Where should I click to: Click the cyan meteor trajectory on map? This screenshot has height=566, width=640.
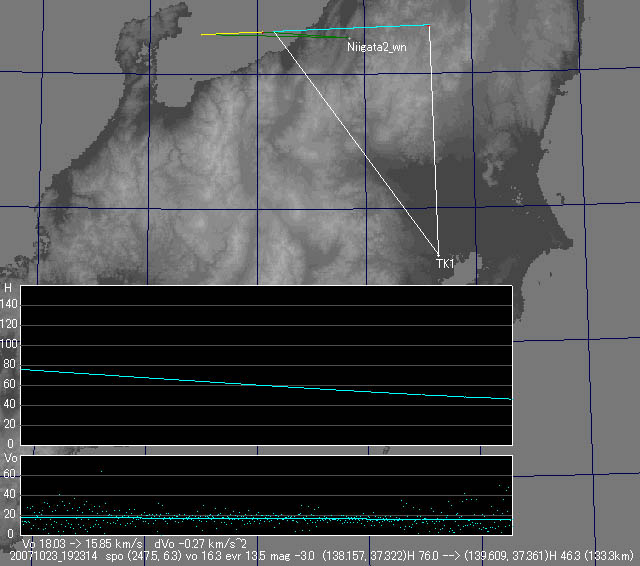(351, 28)
